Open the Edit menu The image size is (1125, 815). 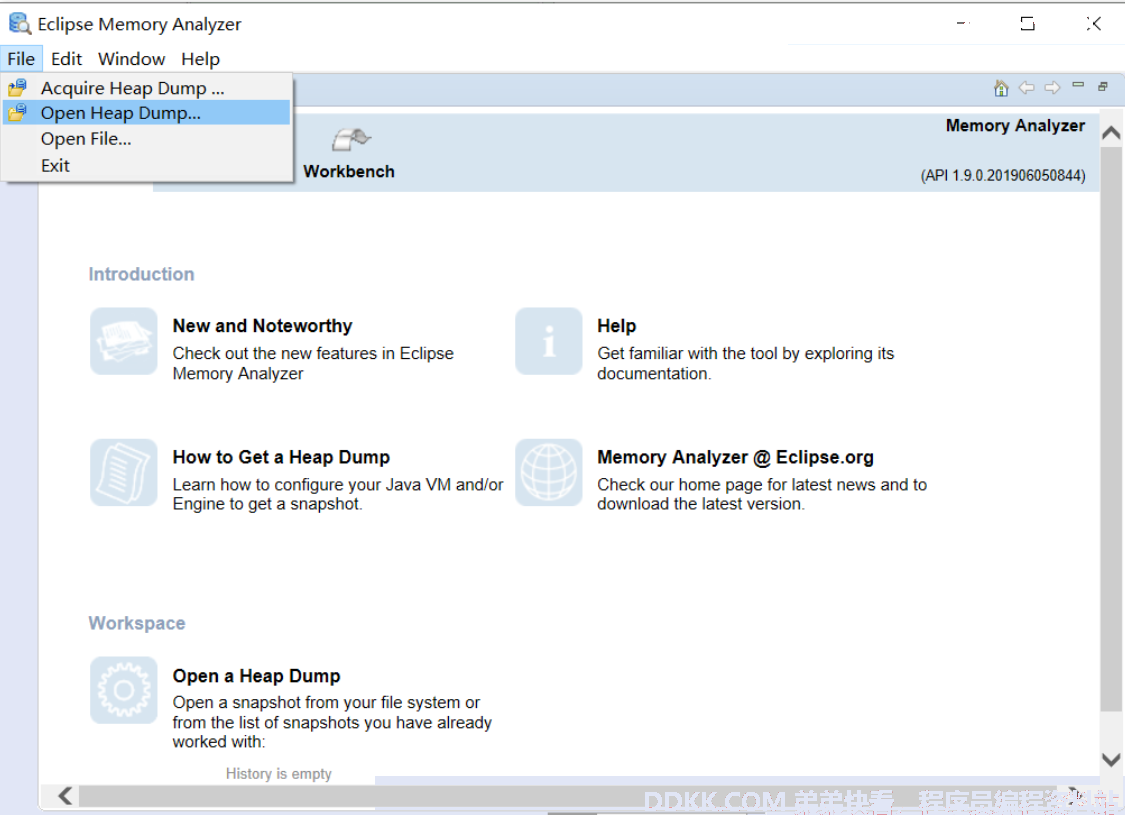pyautogui.click(x=66, y=59)
